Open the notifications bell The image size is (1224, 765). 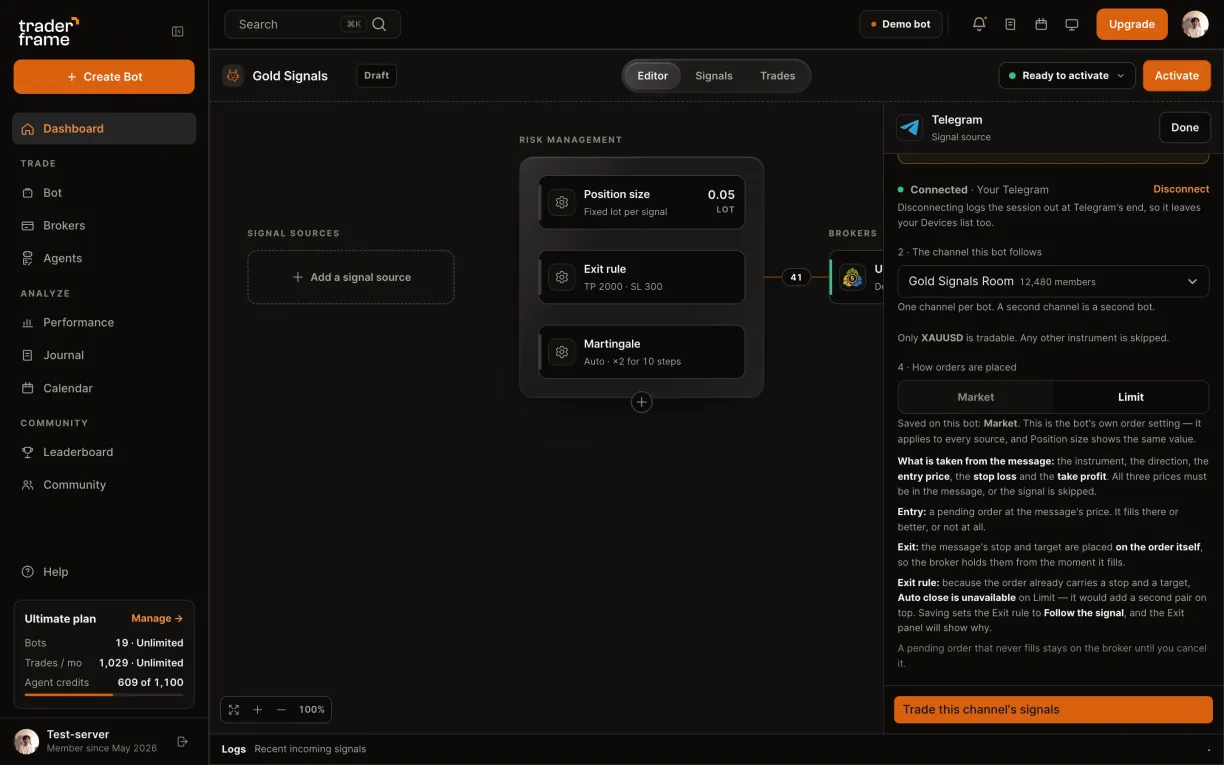(x=979, y=24)
